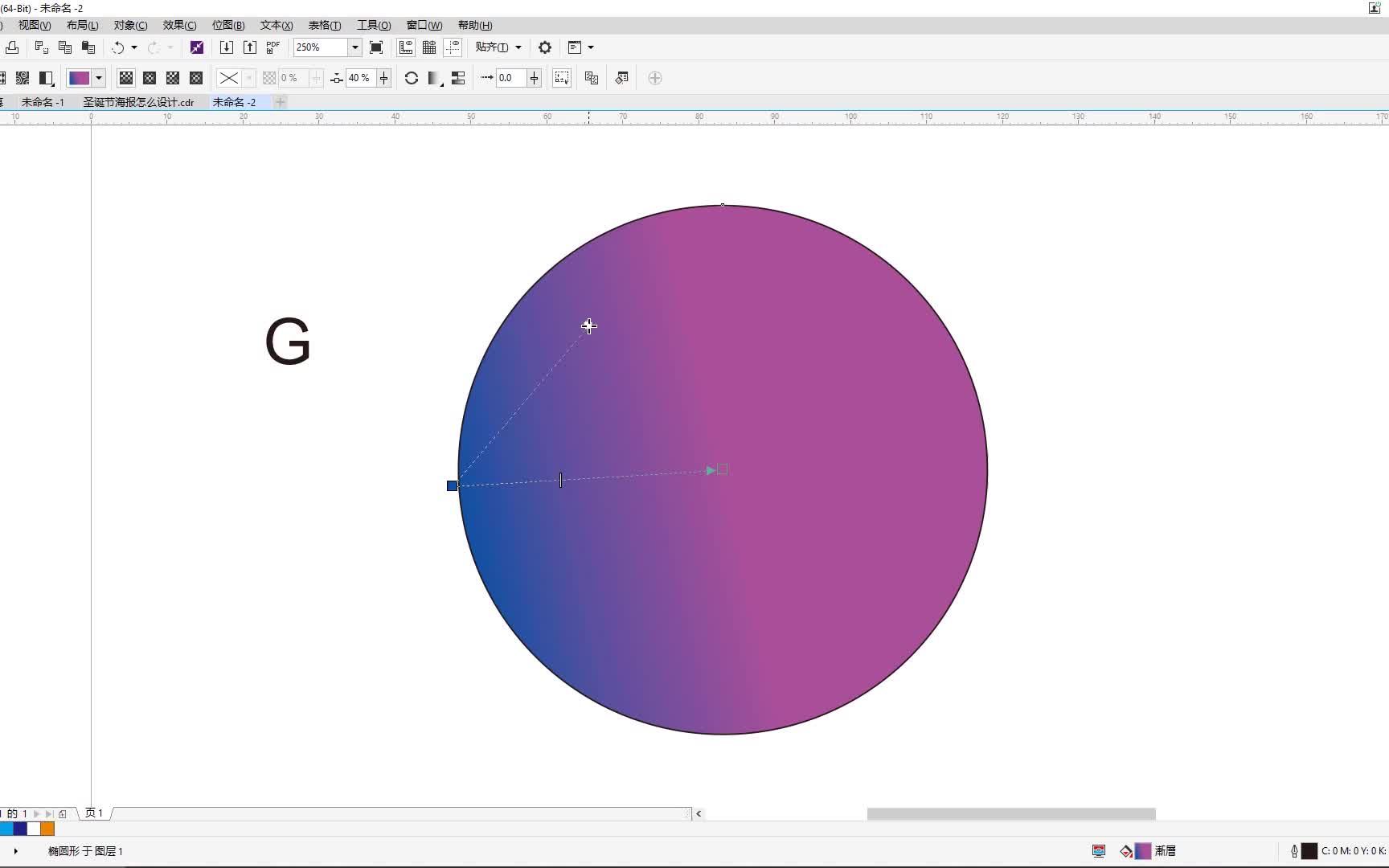Open the 效果(C) menu
Screen dimensions: 1389x868
pos(180,25)
